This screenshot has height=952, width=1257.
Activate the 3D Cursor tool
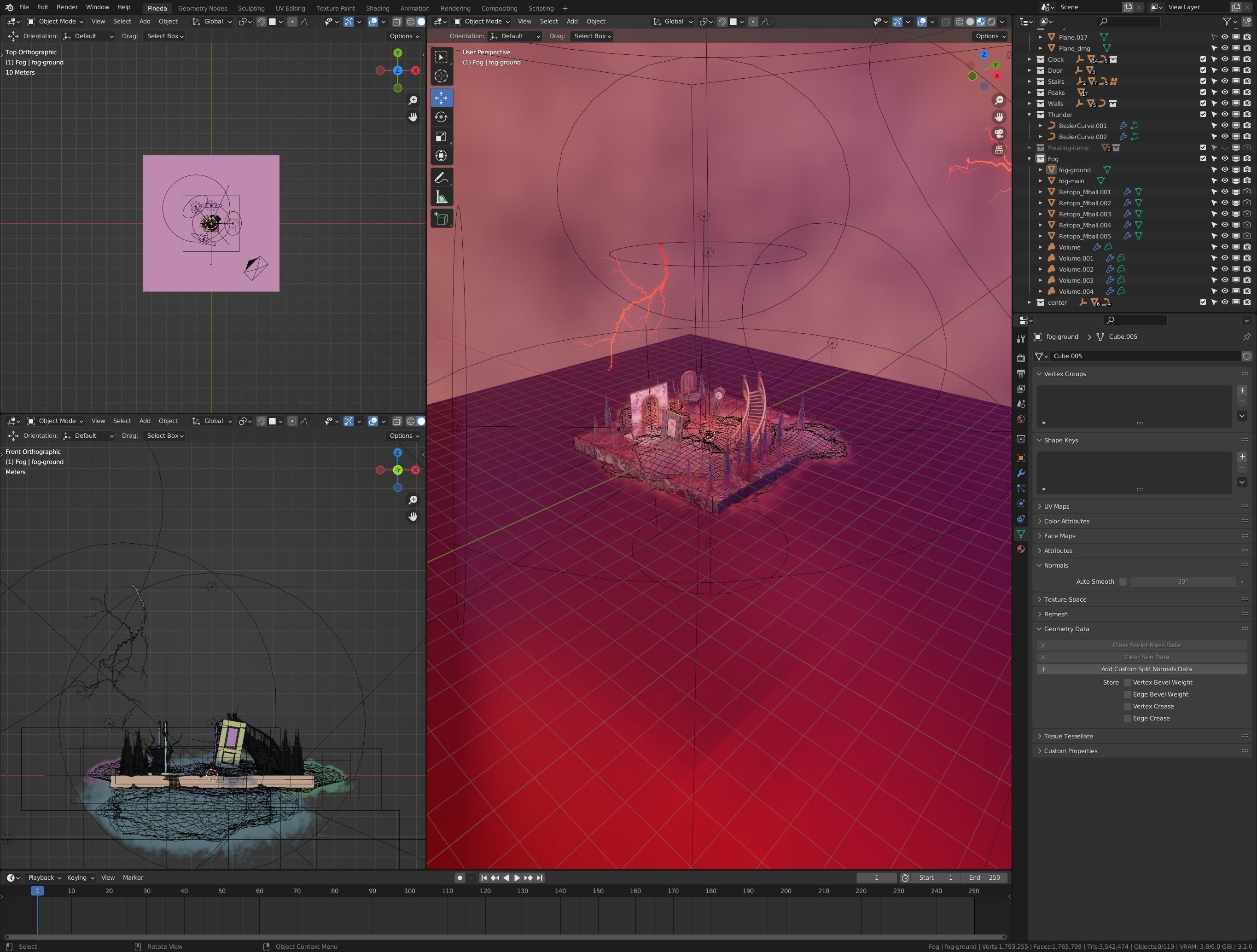[441, 76]
